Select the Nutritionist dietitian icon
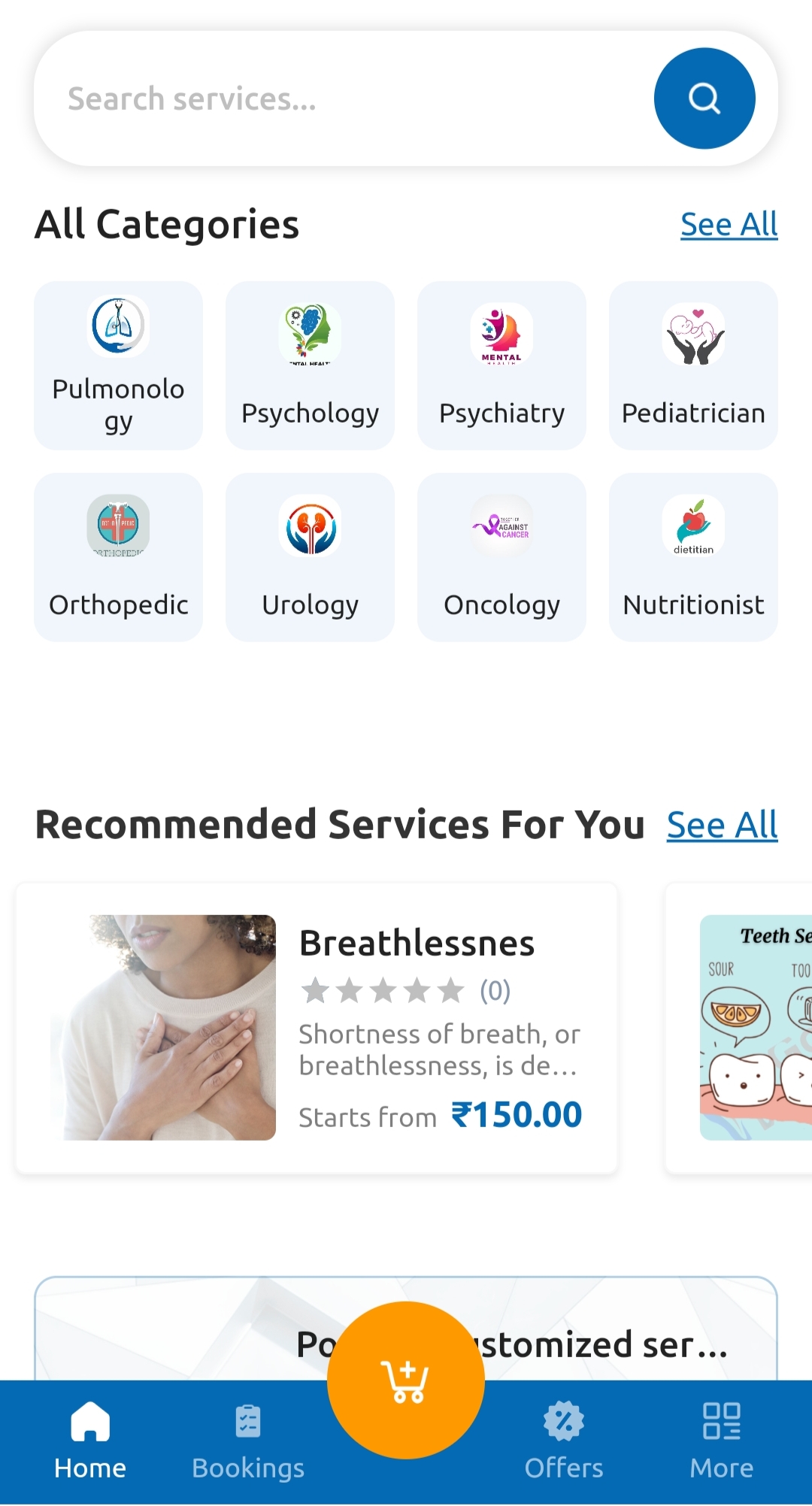The image size is (812, 1506). (693, 526)
